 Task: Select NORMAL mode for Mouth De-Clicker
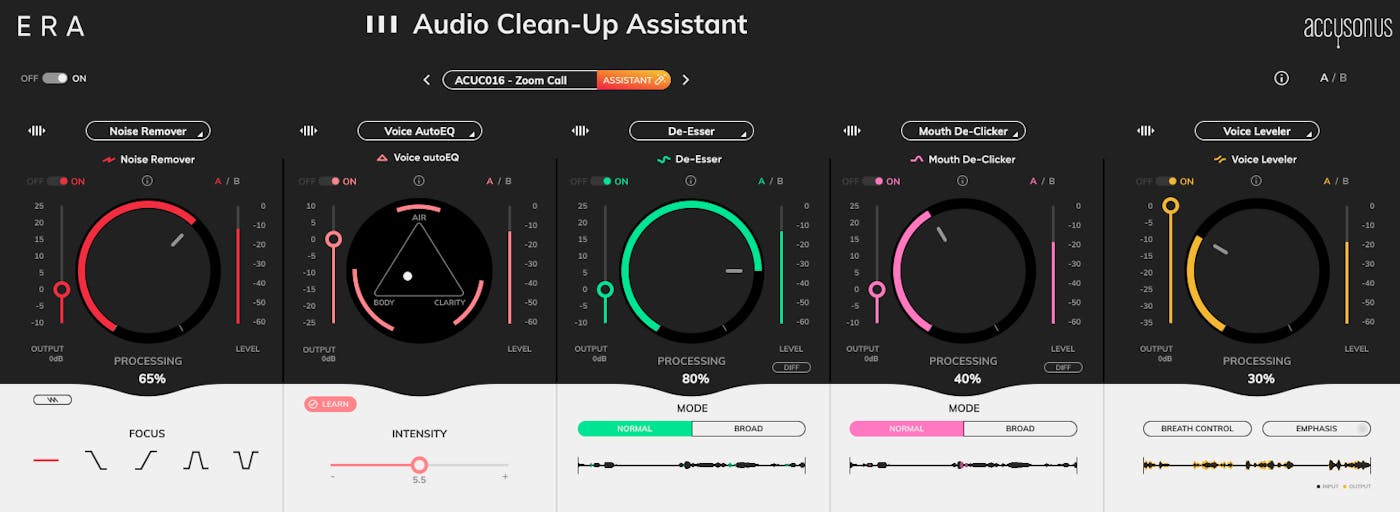click(906, 429)
